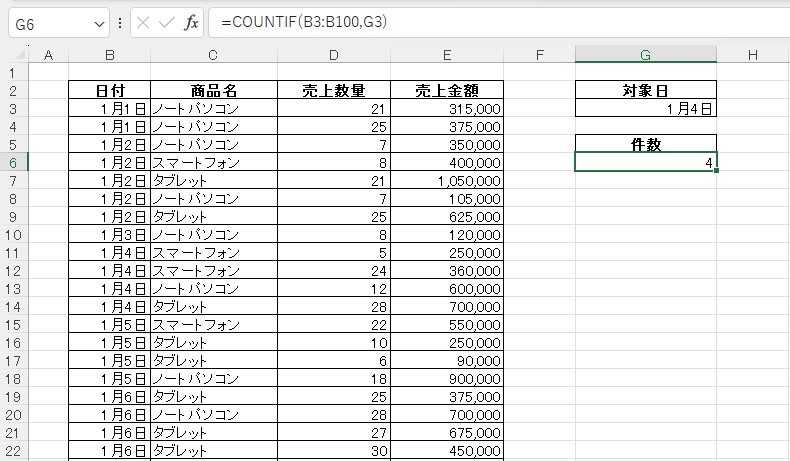Click the 日付 header cell
Image resolution: width=790 pixels, height=461 pixels.
[109, 90]
